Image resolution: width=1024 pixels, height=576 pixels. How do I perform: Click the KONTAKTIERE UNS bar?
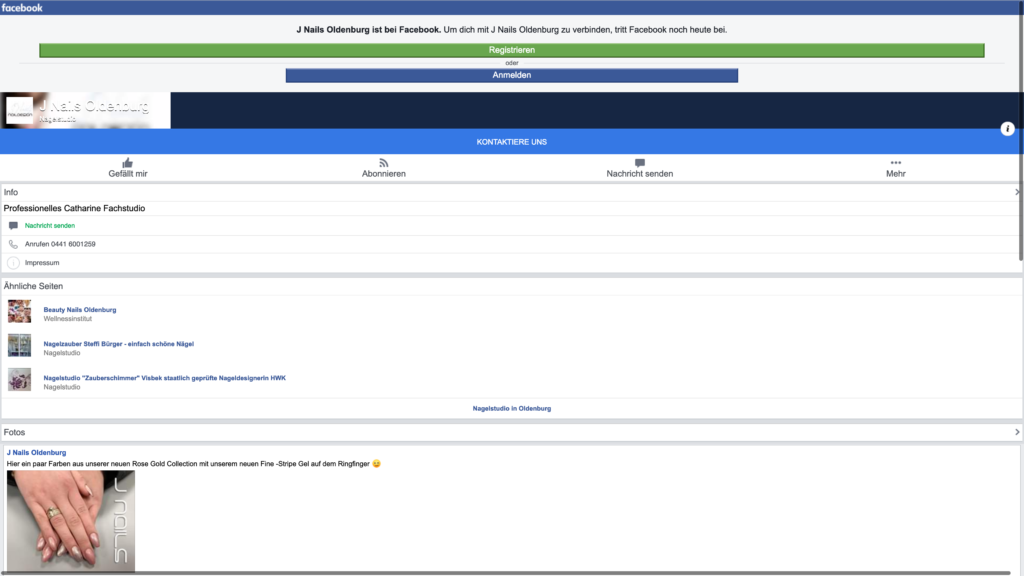tap(511, 142)
